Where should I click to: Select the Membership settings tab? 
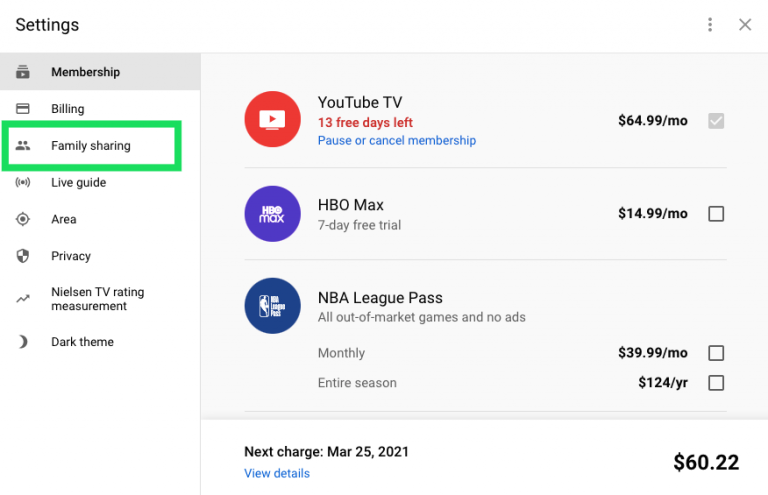tap(100, 72)
